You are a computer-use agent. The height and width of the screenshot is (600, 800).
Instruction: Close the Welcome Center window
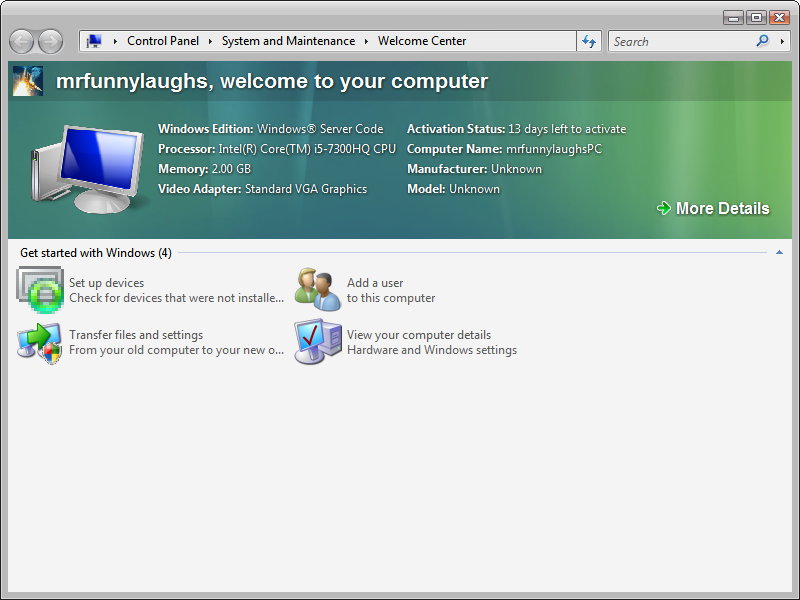coord(780,18)
